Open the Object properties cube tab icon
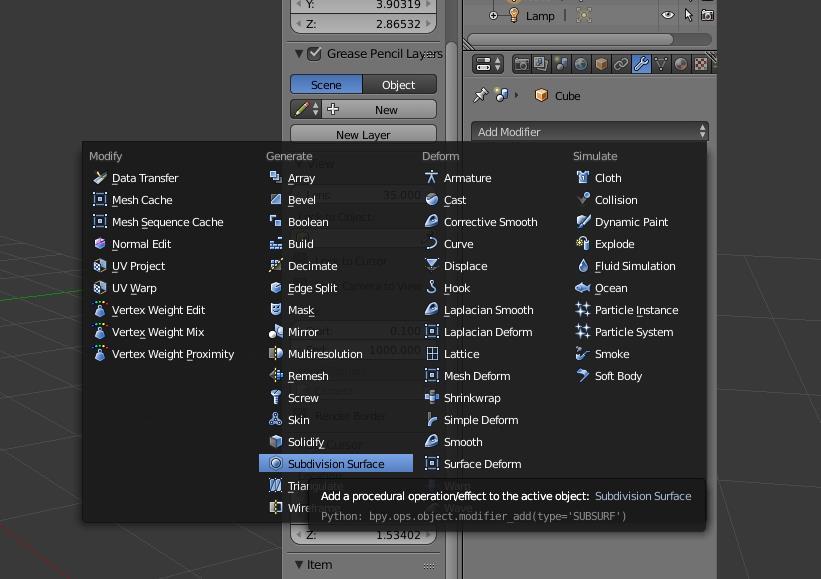Screen dimensions: 821x579 (601, 64)
